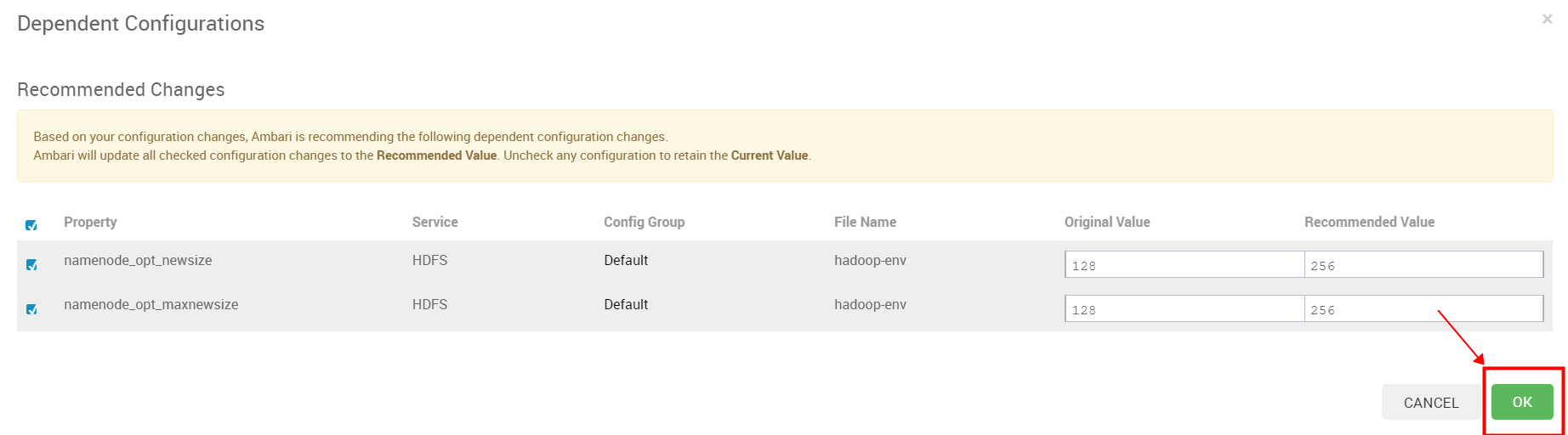Click the Property column header
The height and width of the screenshot is (435, 1568).
tap(90, 222)
